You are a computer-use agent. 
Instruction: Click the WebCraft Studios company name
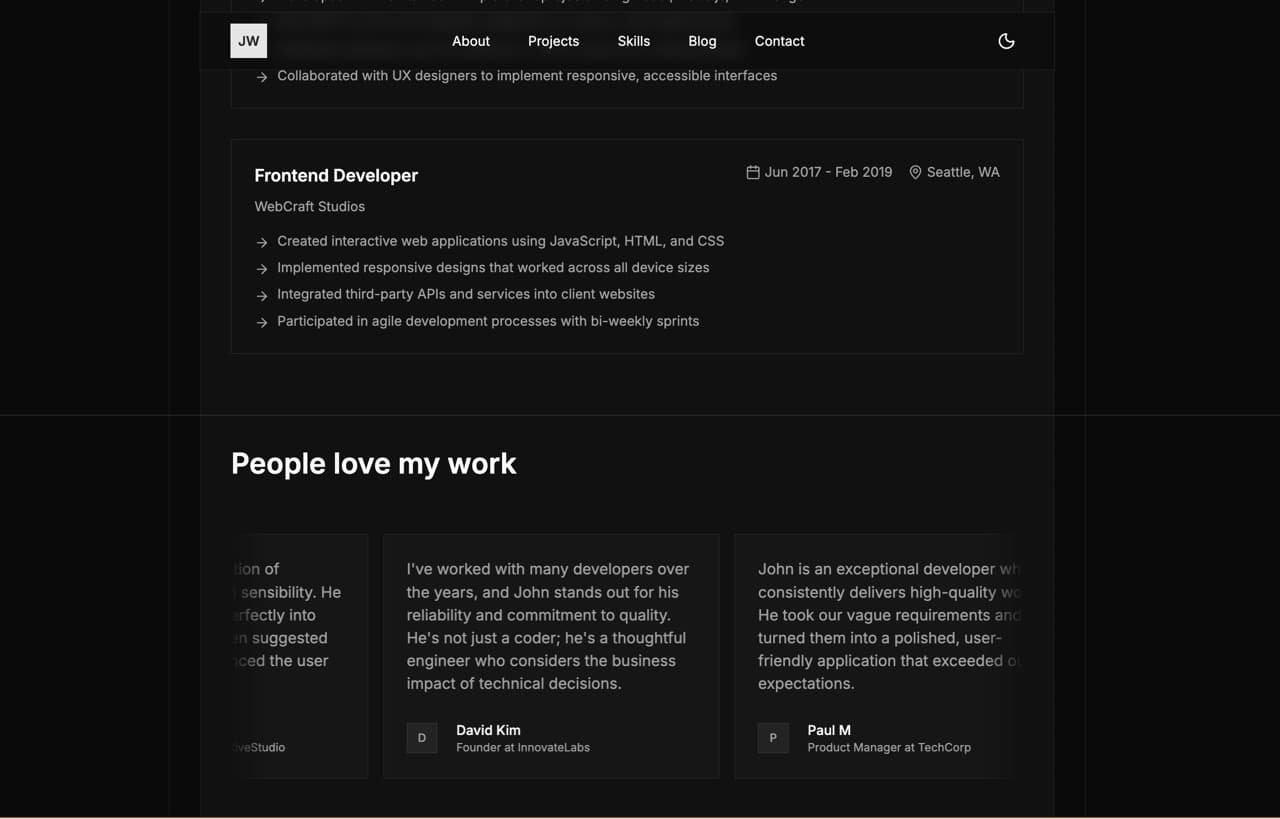[310, 206]
